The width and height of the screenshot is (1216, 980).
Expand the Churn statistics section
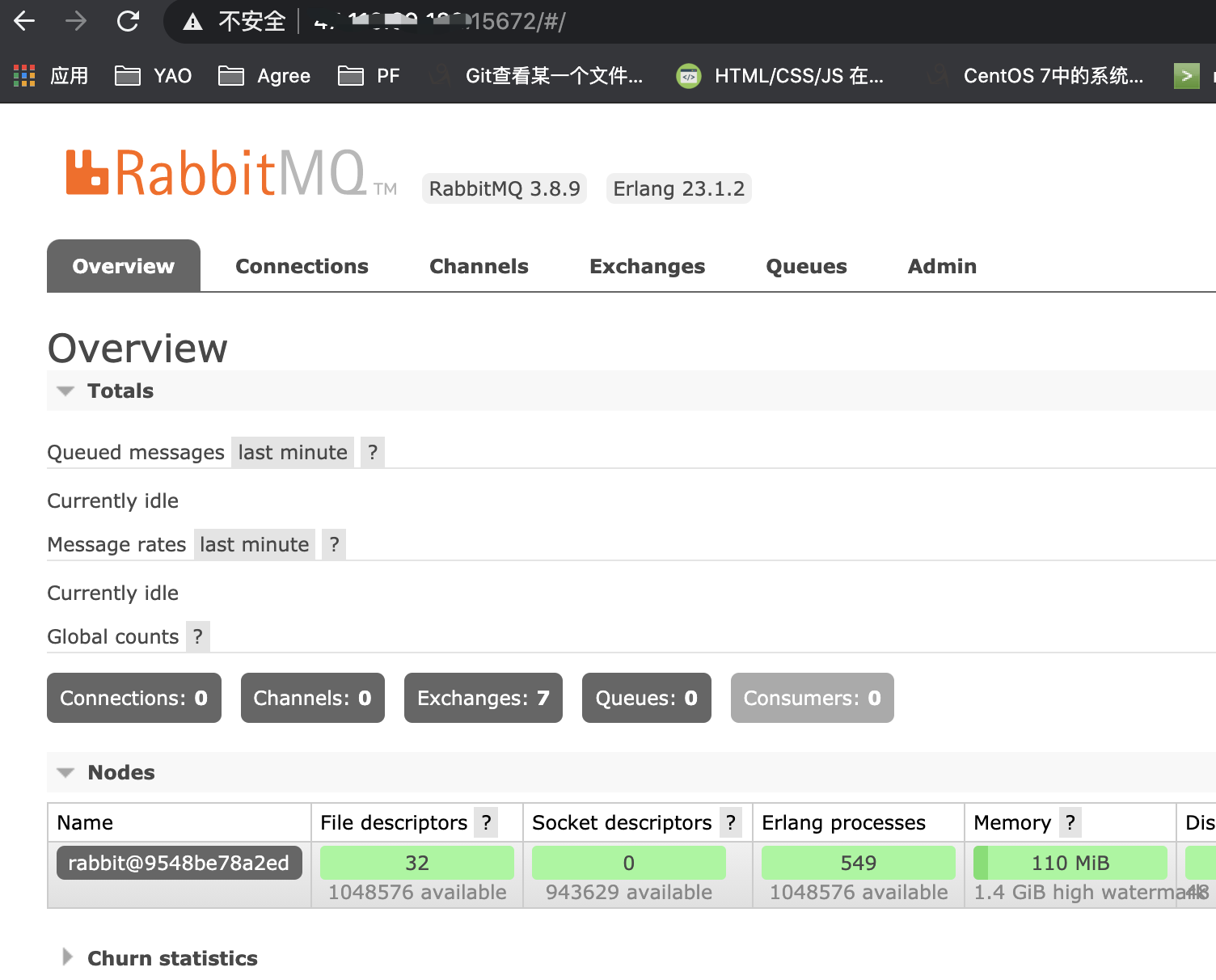tap(160, 958)
